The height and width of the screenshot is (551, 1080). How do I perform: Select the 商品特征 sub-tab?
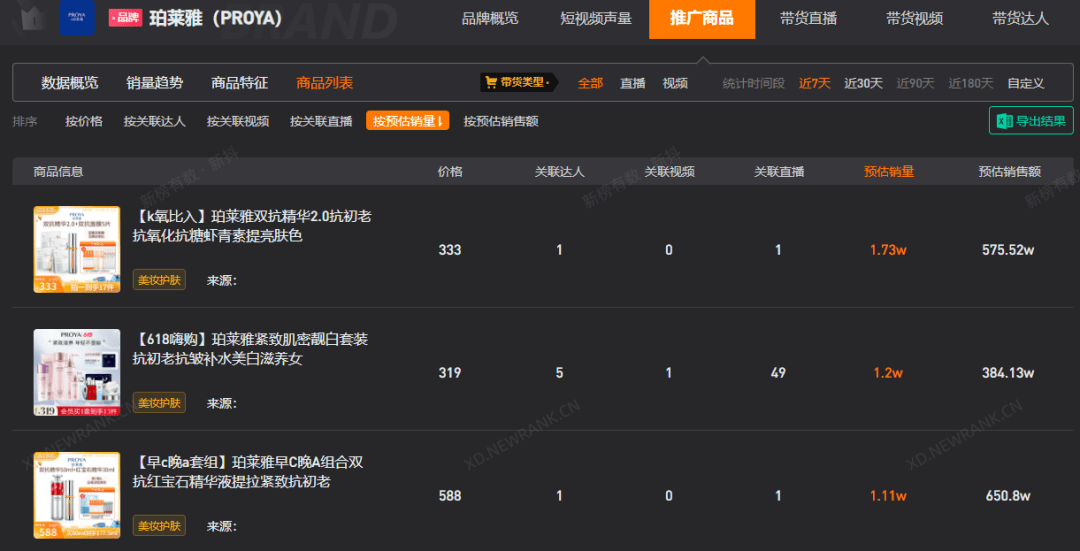coord(239,83)
